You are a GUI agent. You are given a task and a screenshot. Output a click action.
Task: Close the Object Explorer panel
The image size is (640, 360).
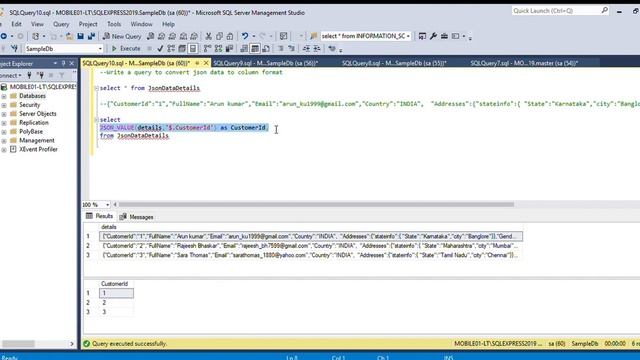[x=71, y=63]
